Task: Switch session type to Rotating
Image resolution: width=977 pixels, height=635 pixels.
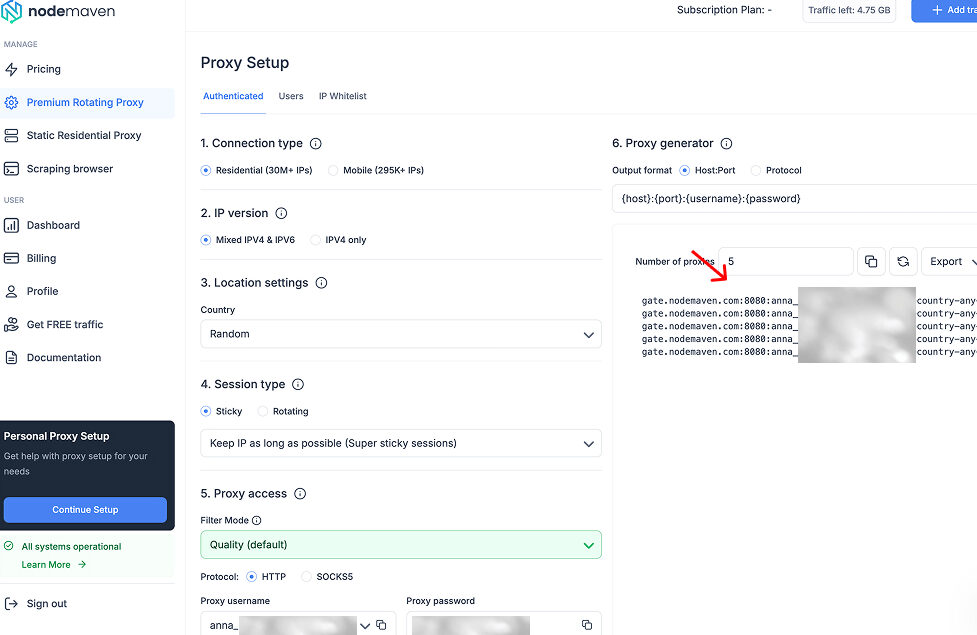Action: 262,411
